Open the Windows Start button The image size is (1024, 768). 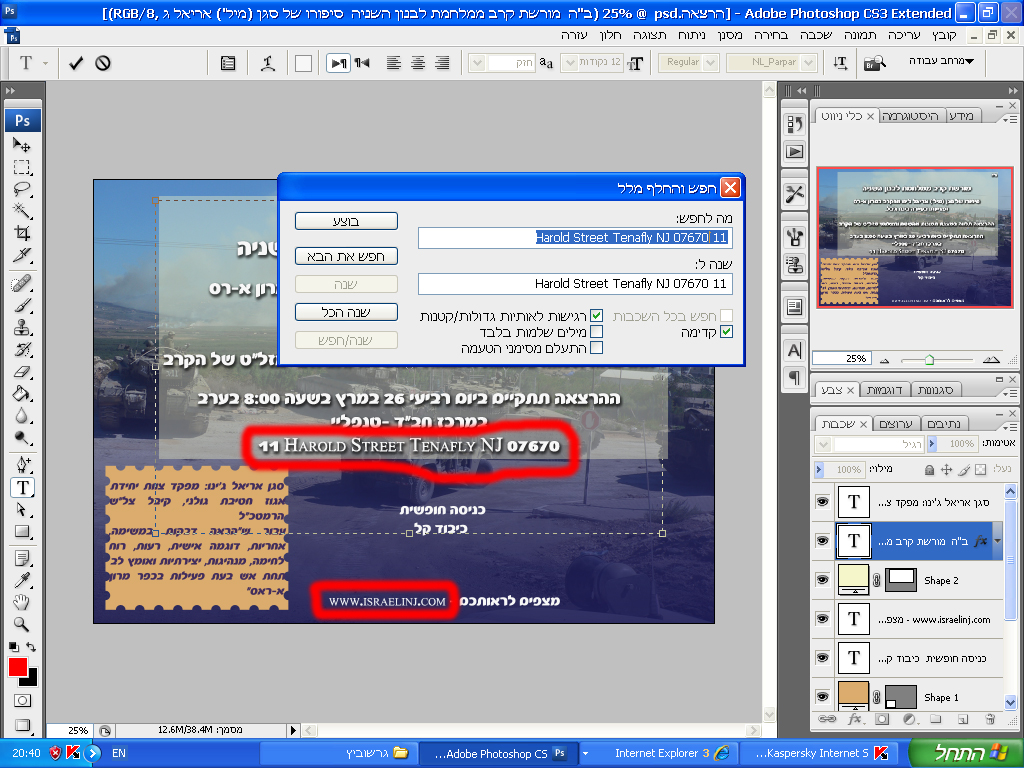pos(966,753)
